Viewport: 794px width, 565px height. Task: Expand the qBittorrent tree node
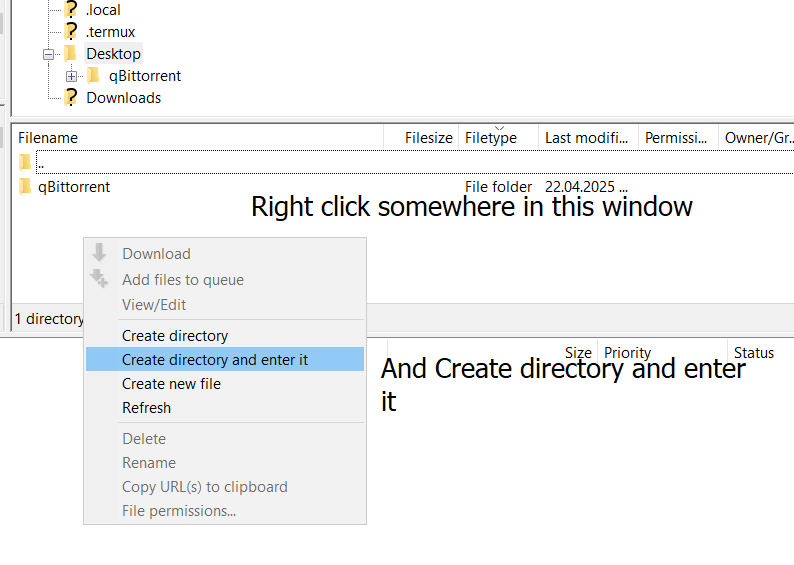click(71, 76)
